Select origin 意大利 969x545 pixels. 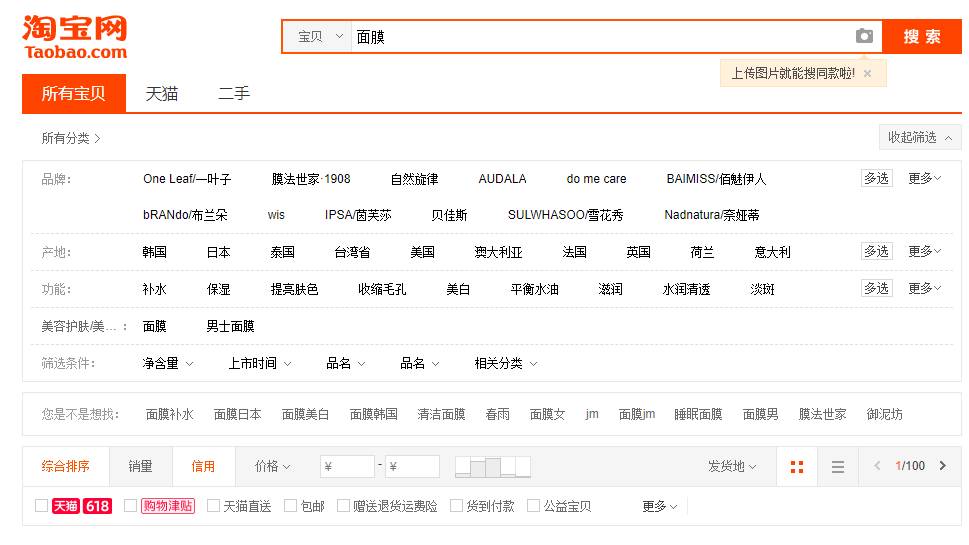[772, 251]
